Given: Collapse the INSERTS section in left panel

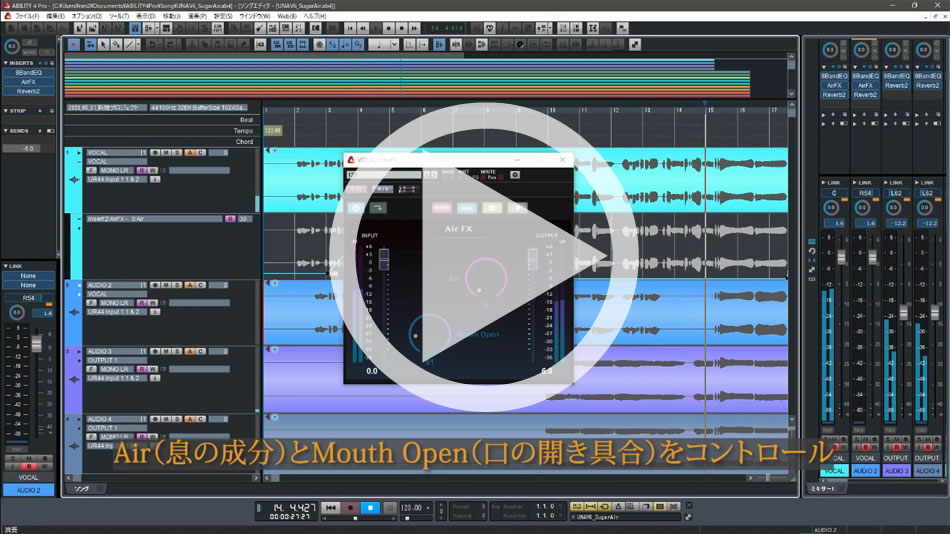Looking at the screenshot, I should click(6, 63).
